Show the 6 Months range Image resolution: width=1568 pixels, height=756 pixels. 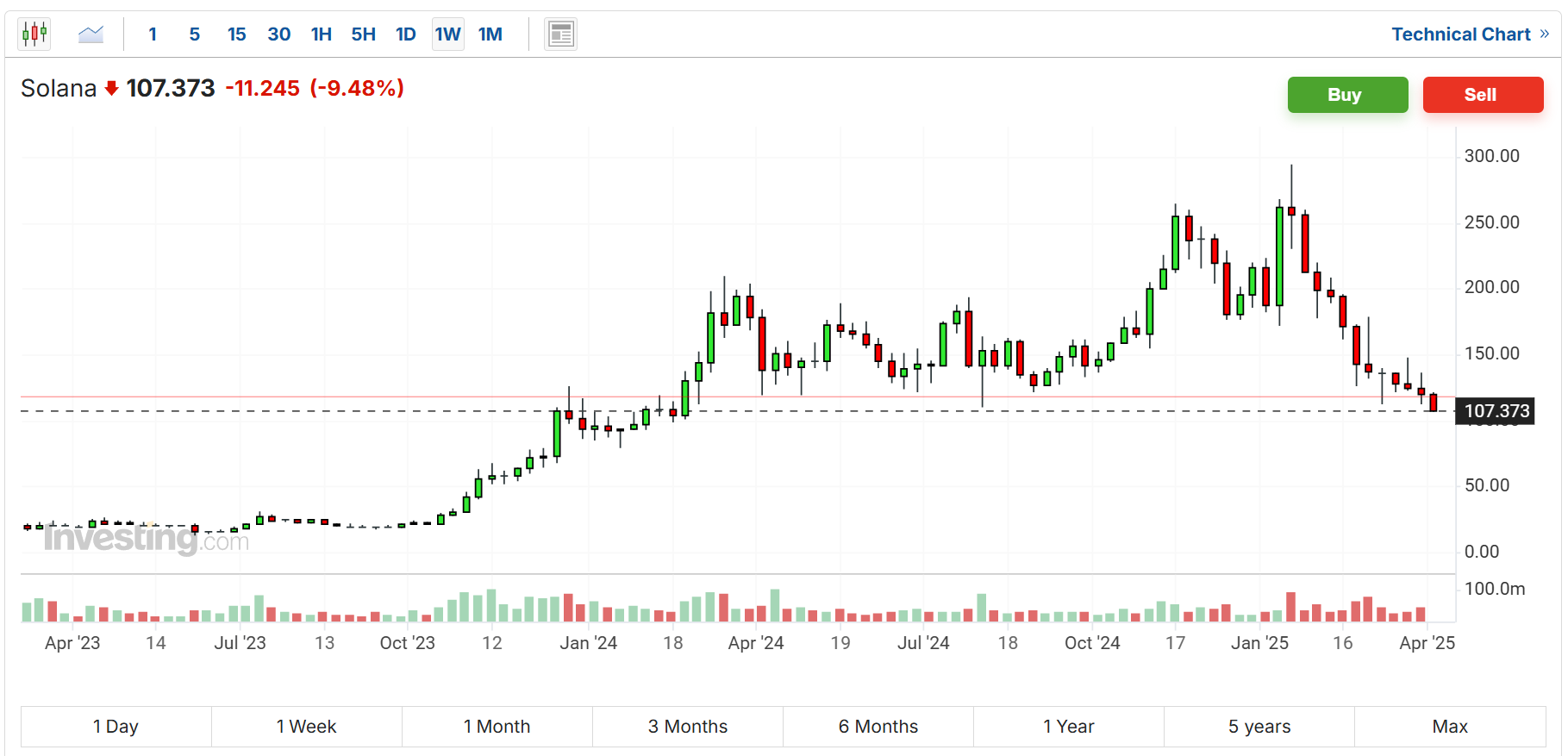(x=878, y=727)
